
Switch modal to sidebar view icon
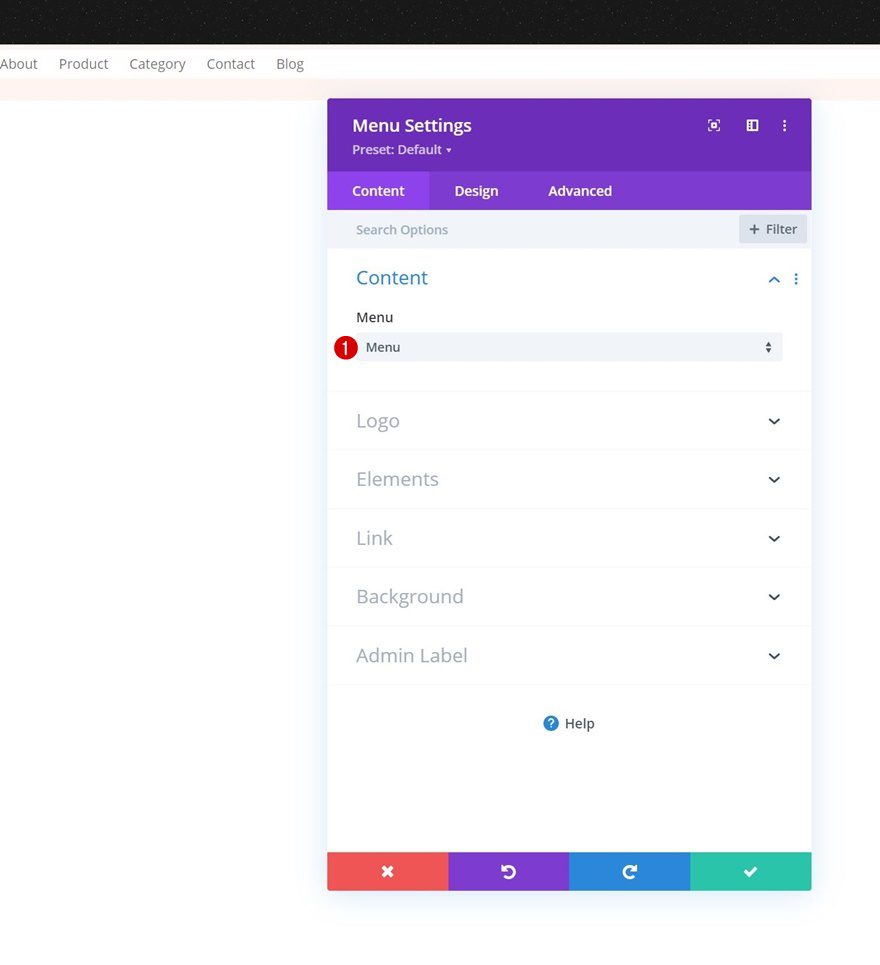751,125
